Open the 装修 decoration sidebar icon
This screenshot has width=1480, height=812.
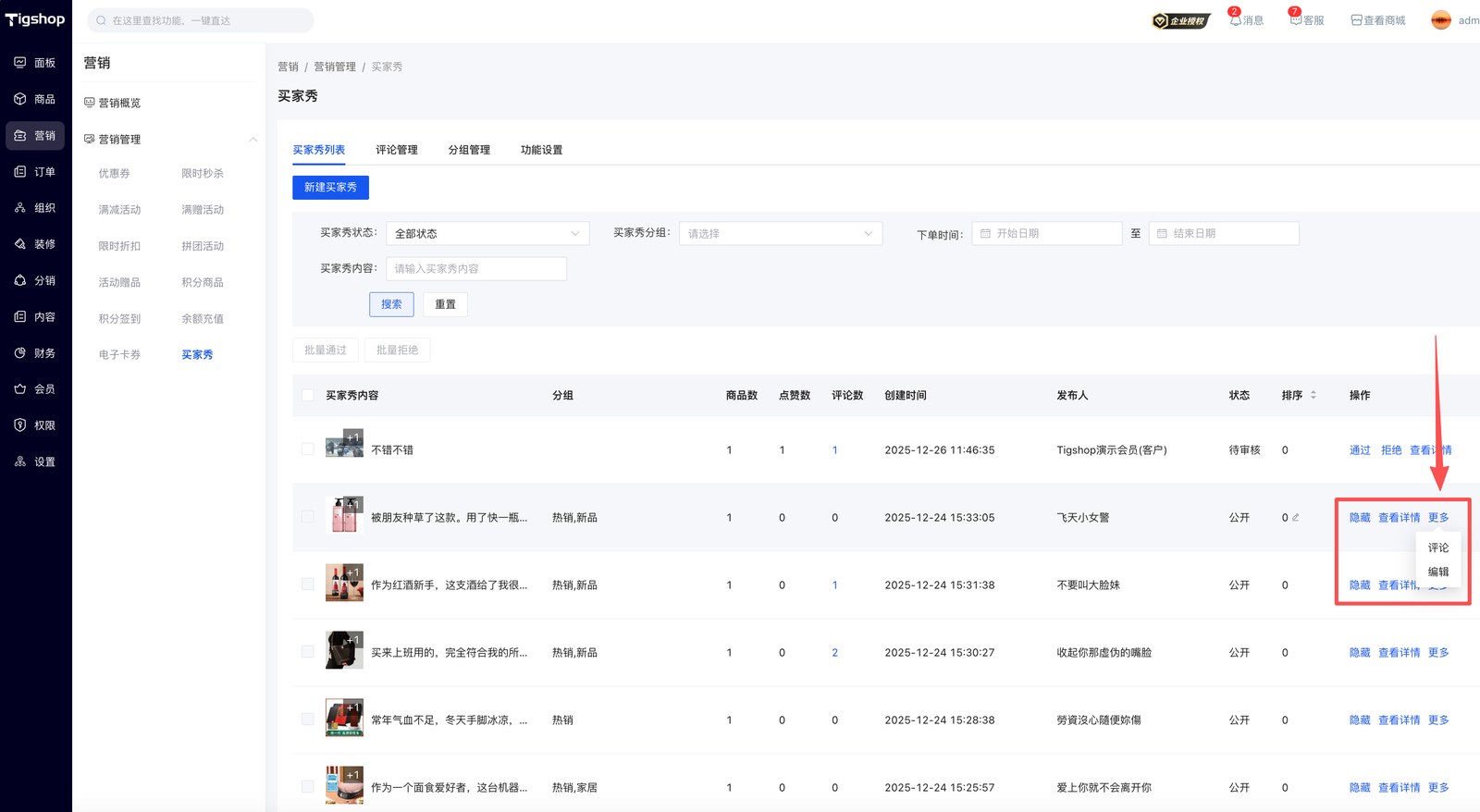20,244
